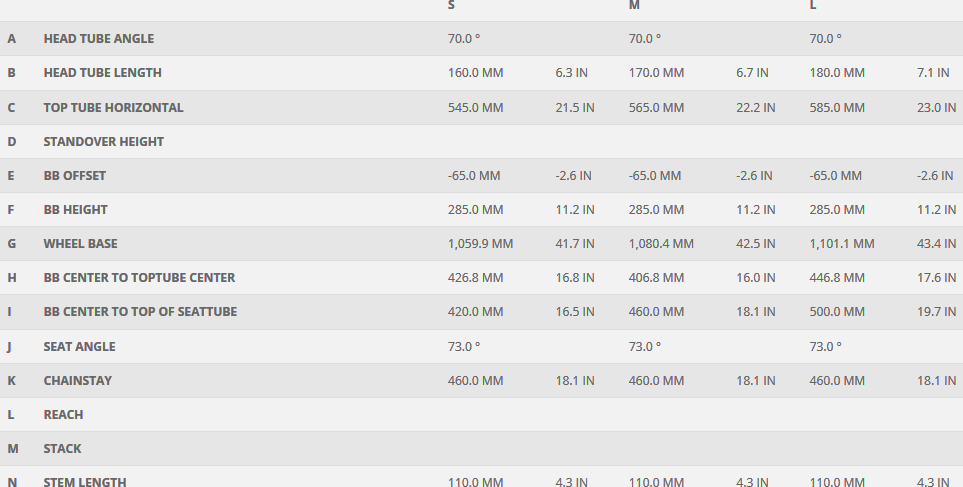Click the 1,059.9 MM wheel base value
Screen dimensions: 963x487
tap(480, 244)
